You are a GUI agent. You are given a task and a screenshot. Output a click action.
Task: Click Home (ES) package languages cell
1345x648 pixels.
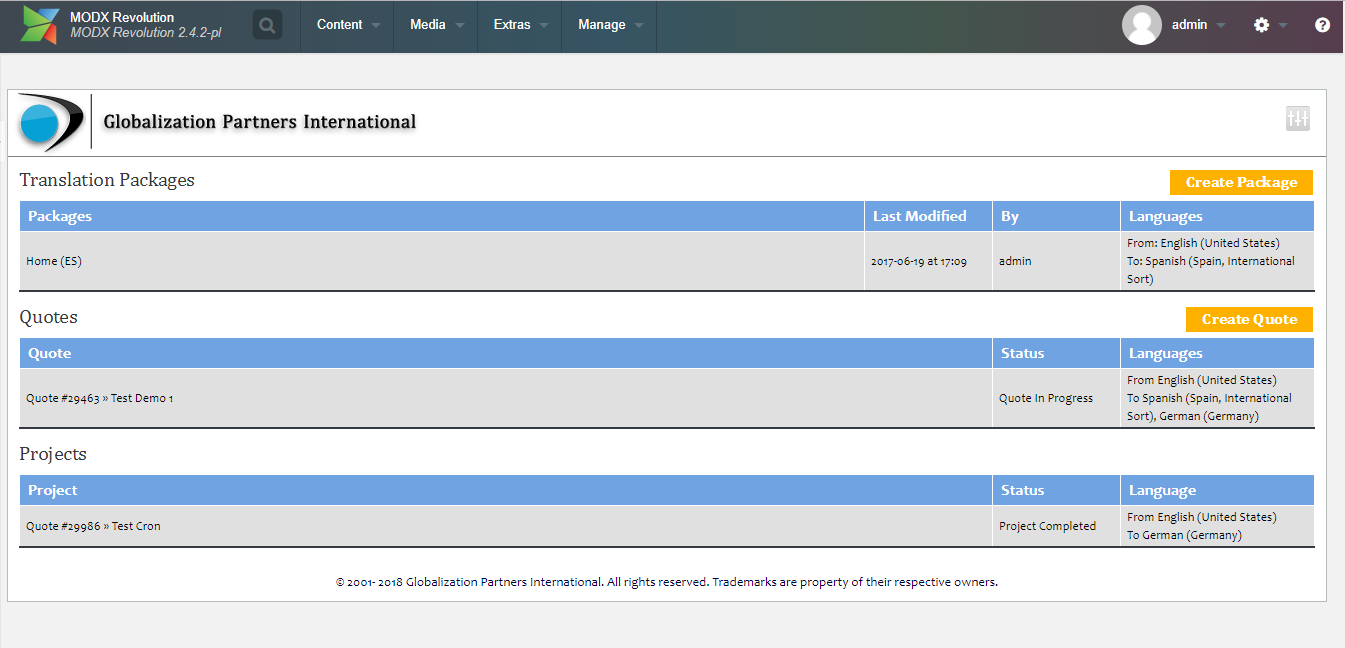click(1217, 261)
